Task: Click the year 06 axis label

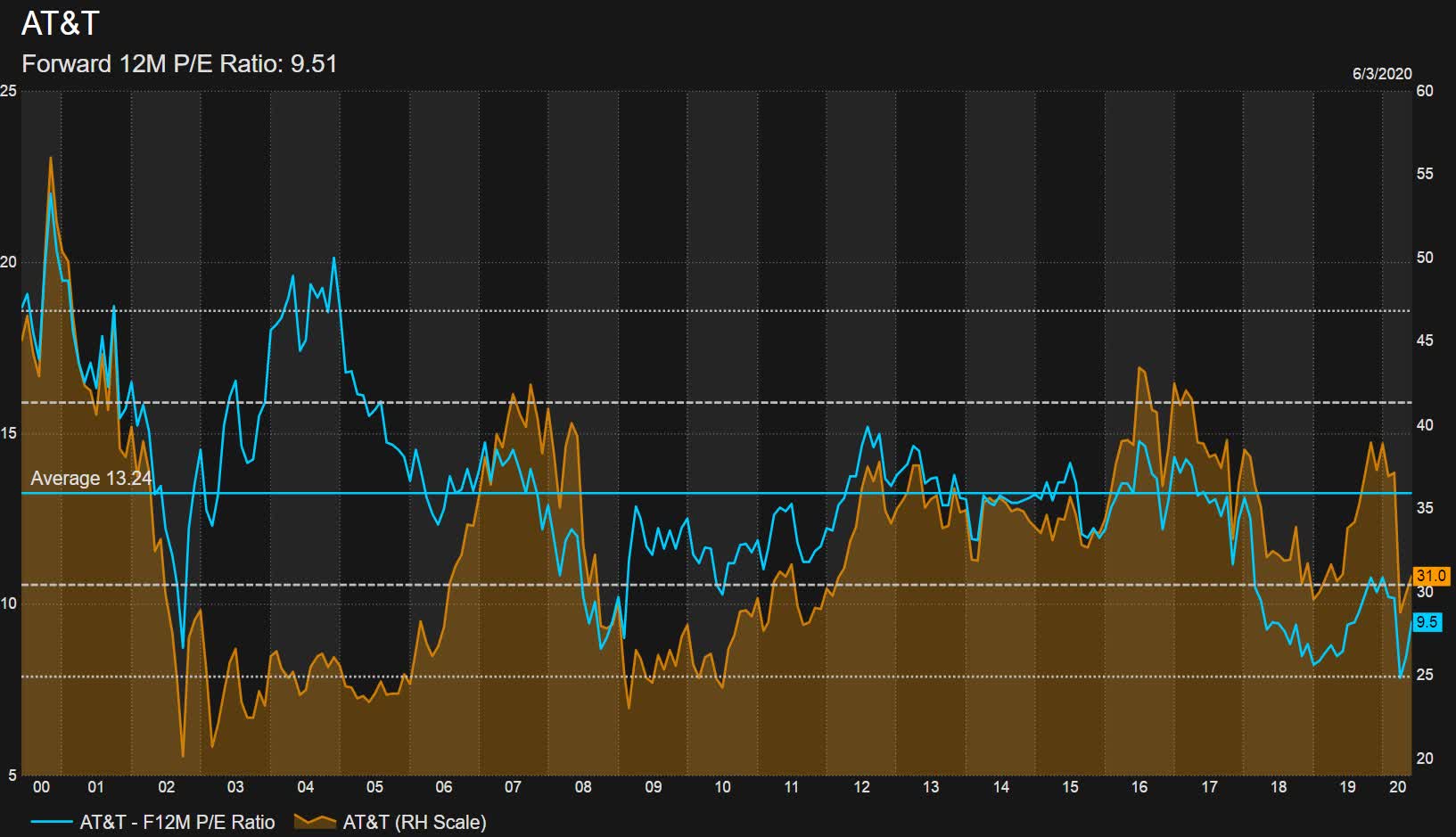Action: 444,787
